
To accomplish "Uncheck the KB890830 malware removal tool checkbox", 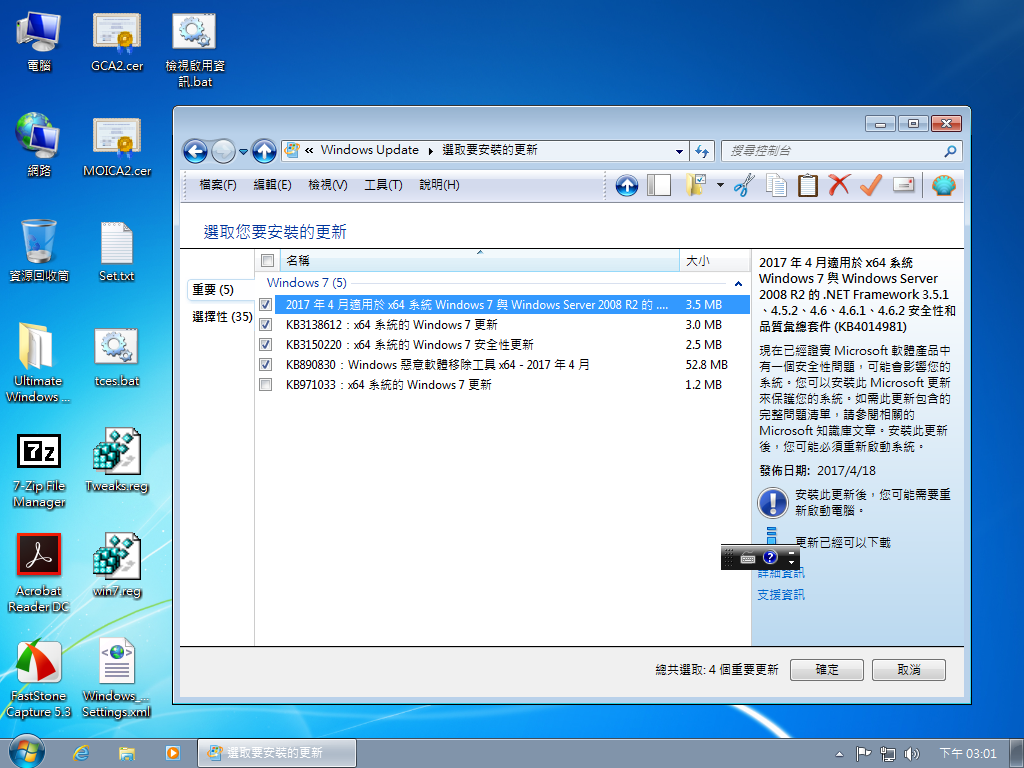I will (x=265, y=364).
